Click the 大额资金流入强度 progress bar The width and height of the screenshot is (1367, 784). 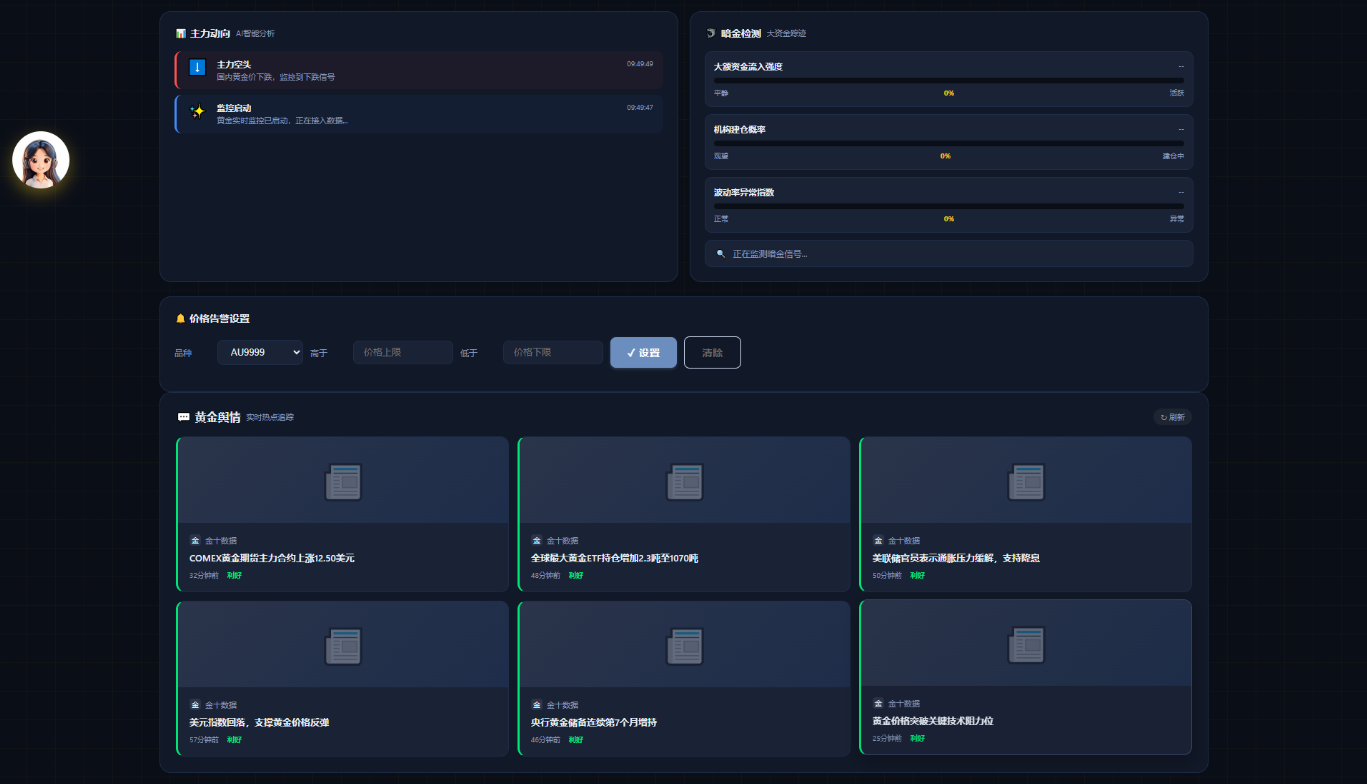948,80
